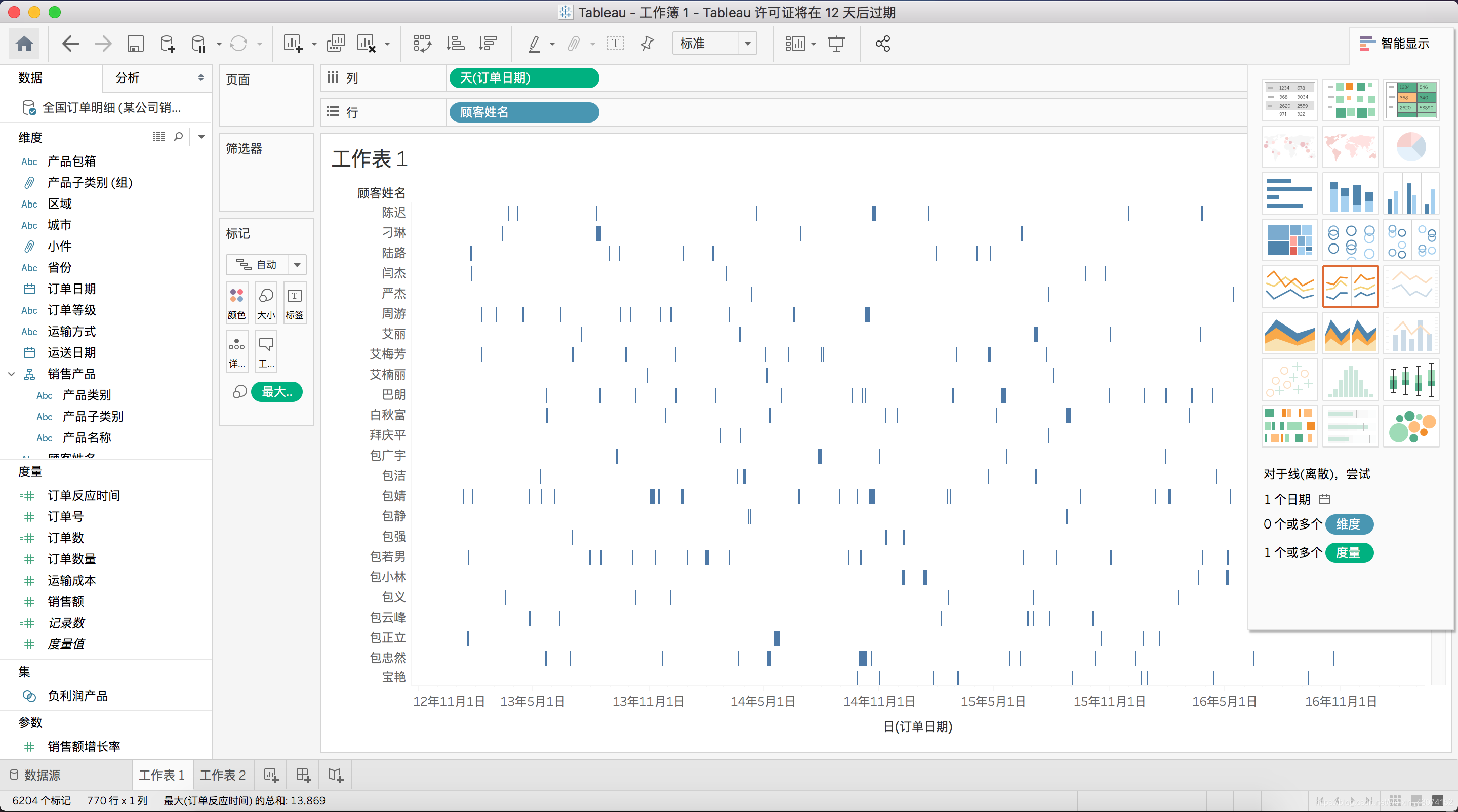Image resolution: width=1458 pixels, height=812 pixels.
Task: Open the show/hide cards dropdown arrow
Action: (814, 44)
